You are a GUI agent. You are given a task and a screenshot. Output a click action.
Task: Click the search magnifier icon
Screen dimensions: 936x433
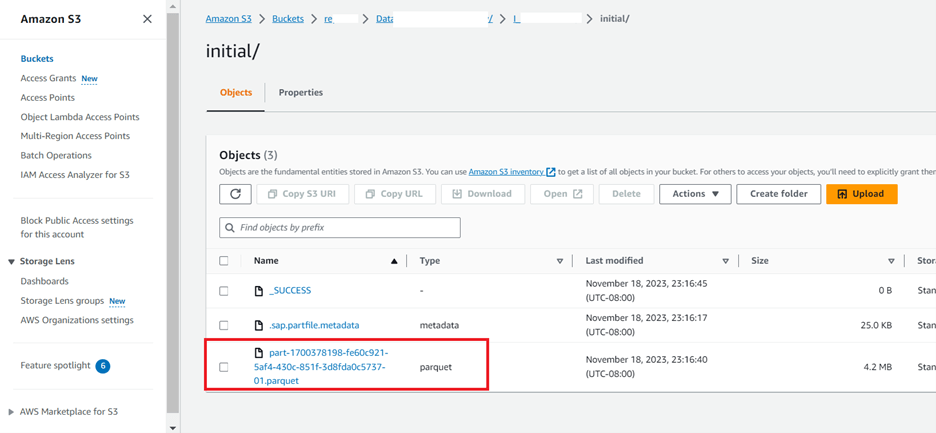tap(230, 228)
